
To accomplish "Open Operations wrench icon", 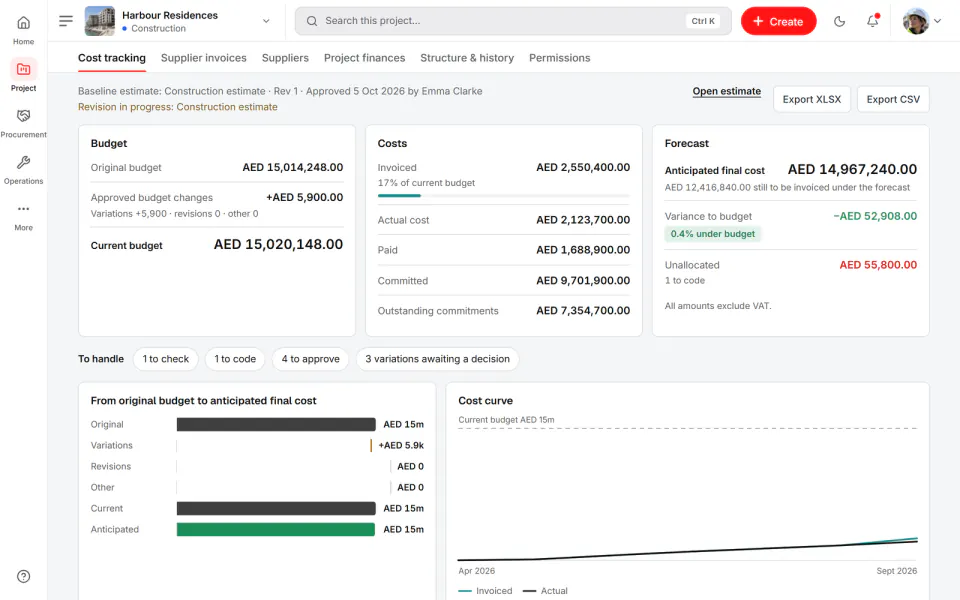I will (23, 162).
